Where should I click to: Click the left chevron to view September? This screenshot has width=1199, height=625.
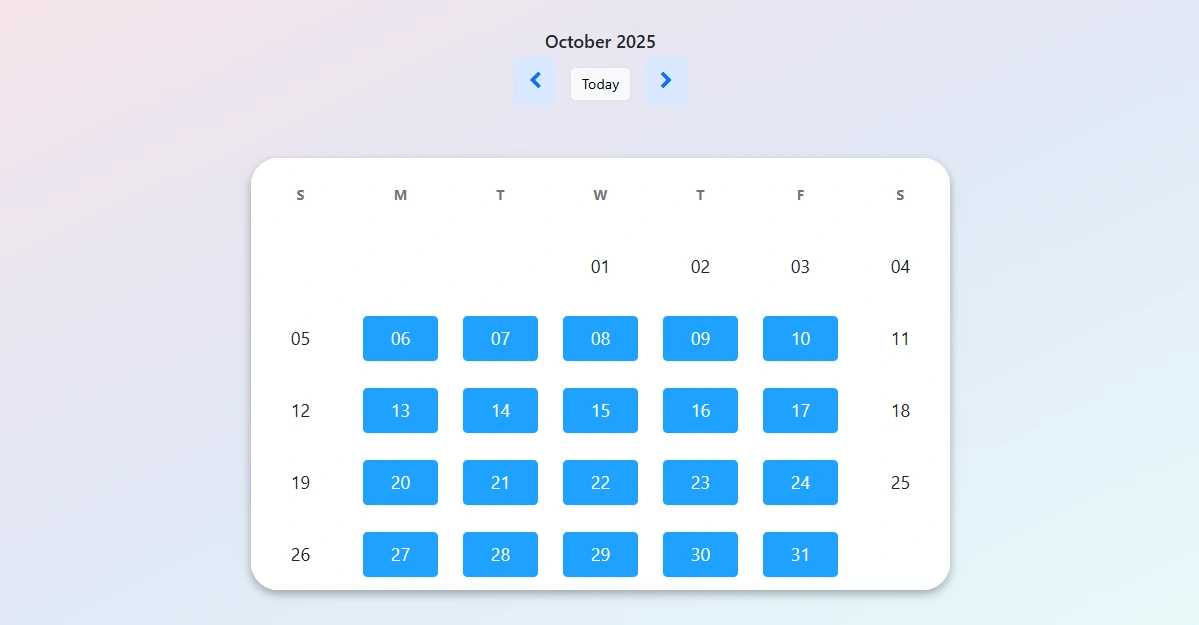click(535, 81)
